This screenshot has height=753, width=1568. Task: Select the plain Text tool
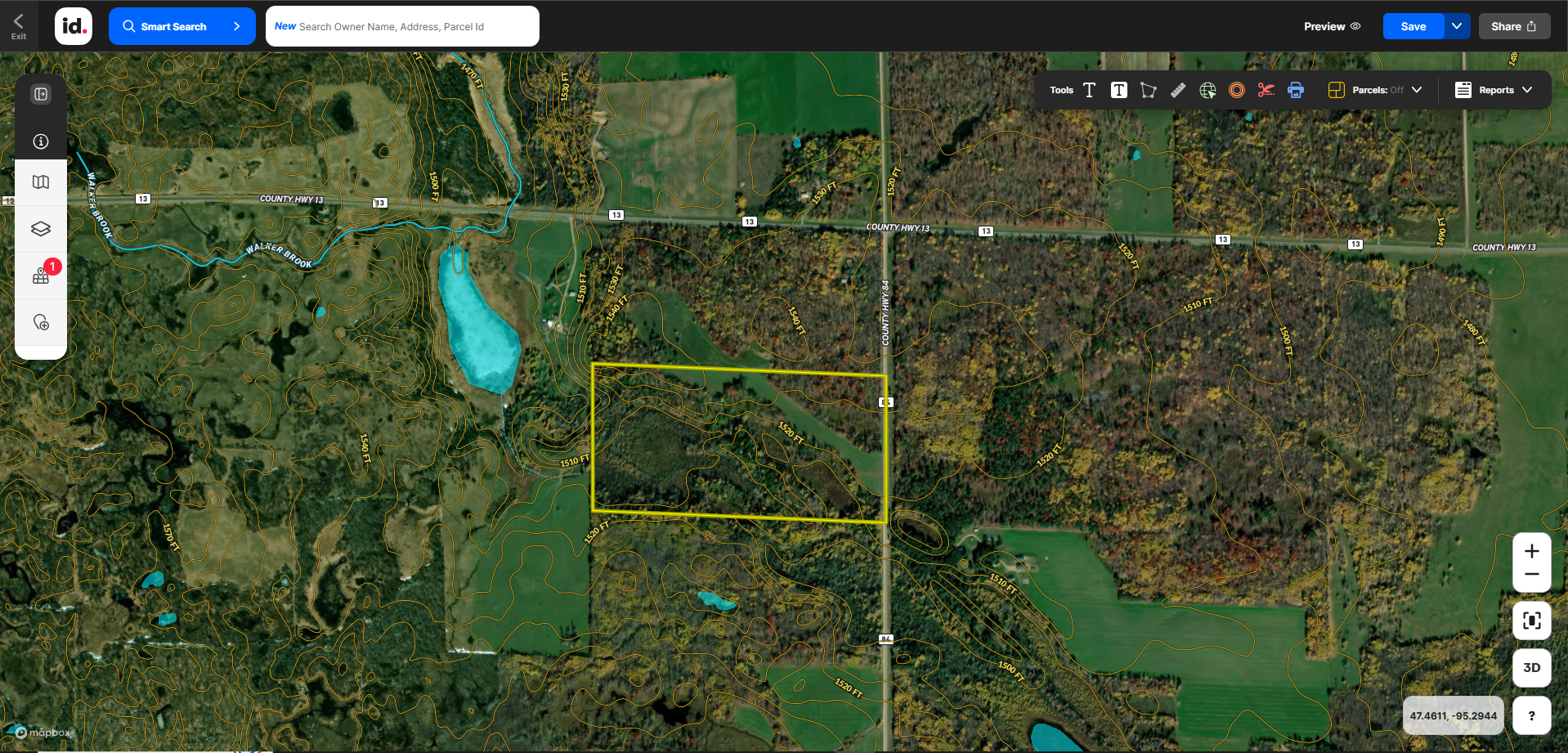(1089, 90)
